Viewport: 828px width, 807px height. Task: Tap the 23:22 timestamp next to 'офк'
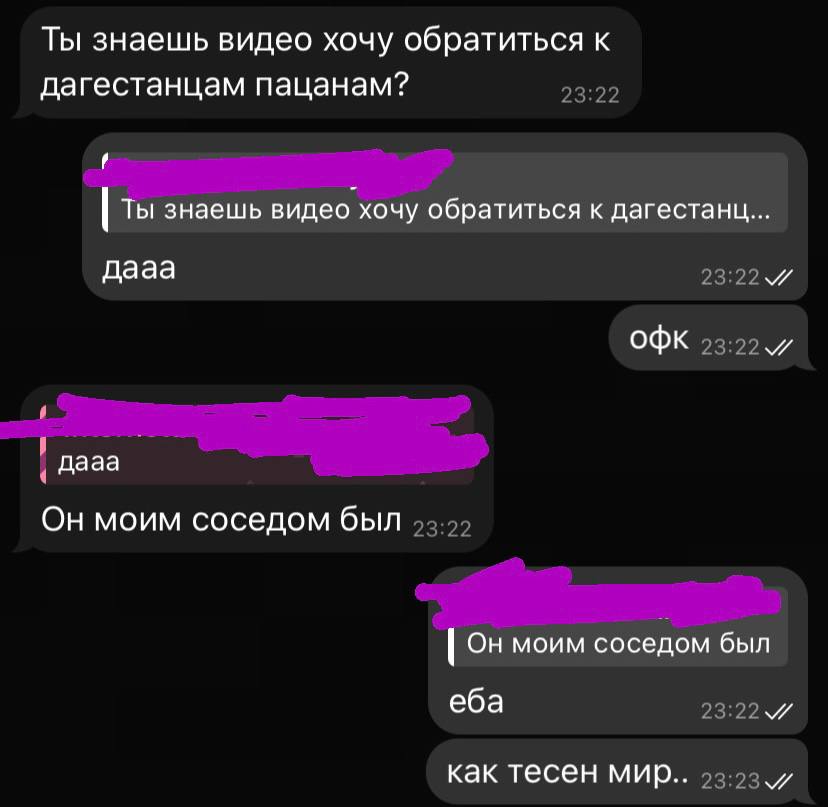click(730, 347)
